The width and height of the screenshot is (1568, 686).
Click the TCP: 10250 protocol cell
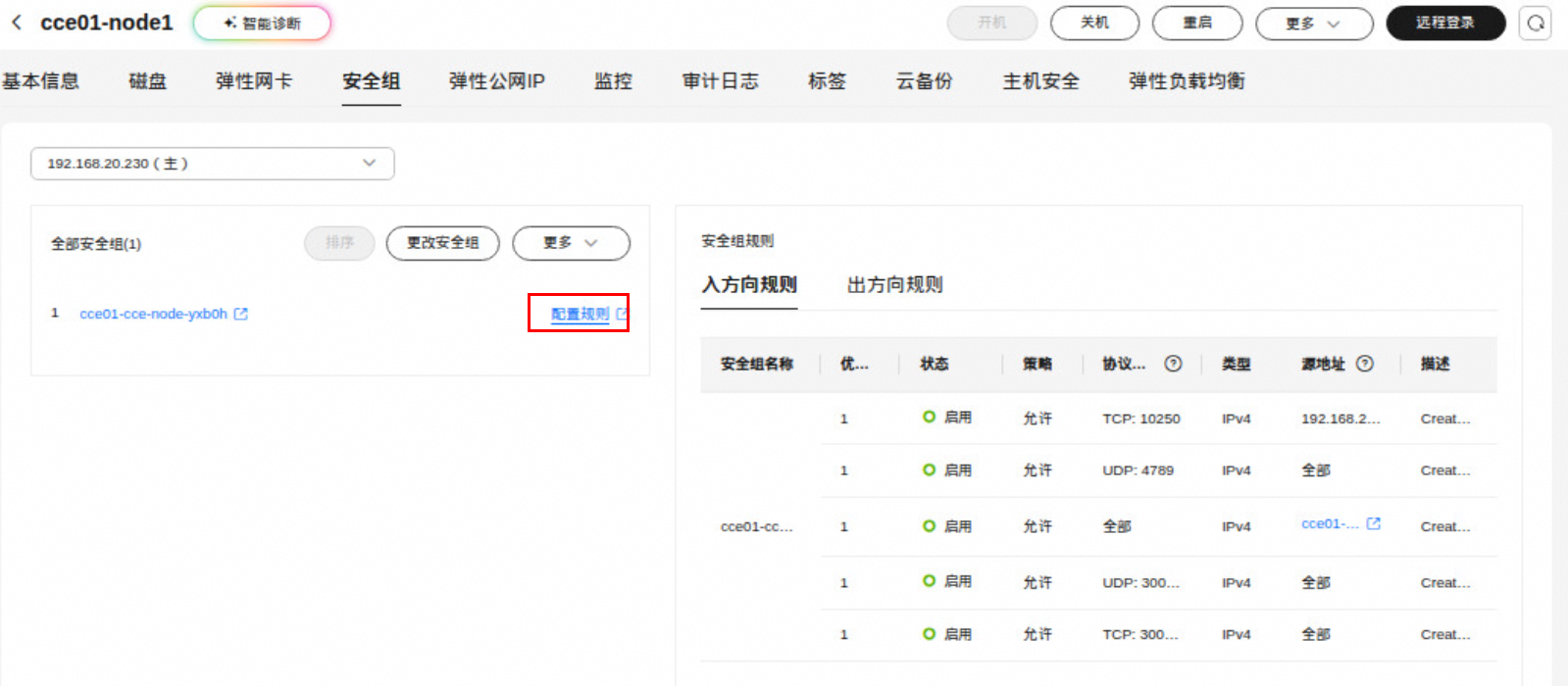1141,418
